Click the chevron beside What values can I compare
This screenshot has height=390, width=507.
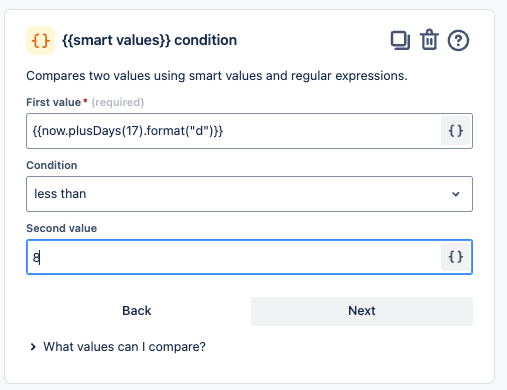tap(33, 347)
